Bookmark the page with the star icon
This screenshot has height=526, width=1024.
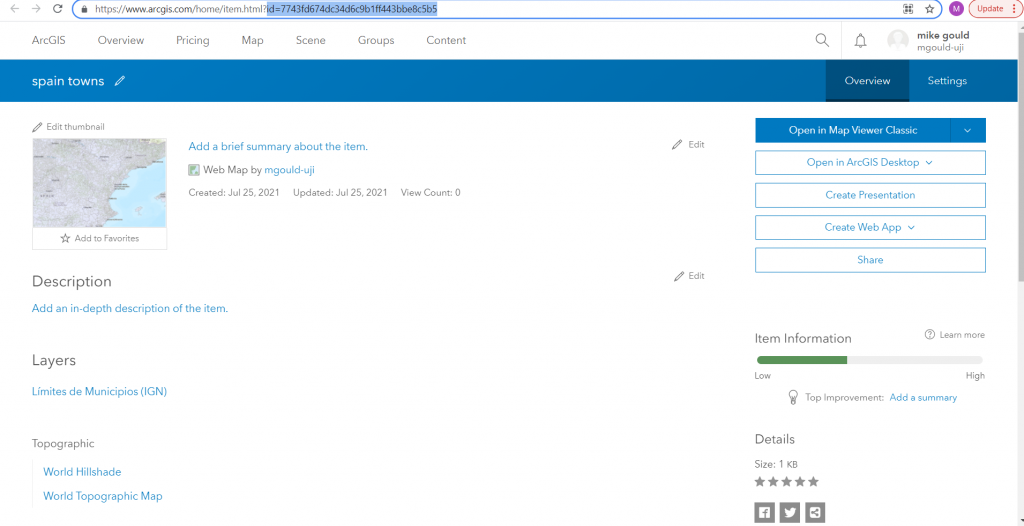929,9
